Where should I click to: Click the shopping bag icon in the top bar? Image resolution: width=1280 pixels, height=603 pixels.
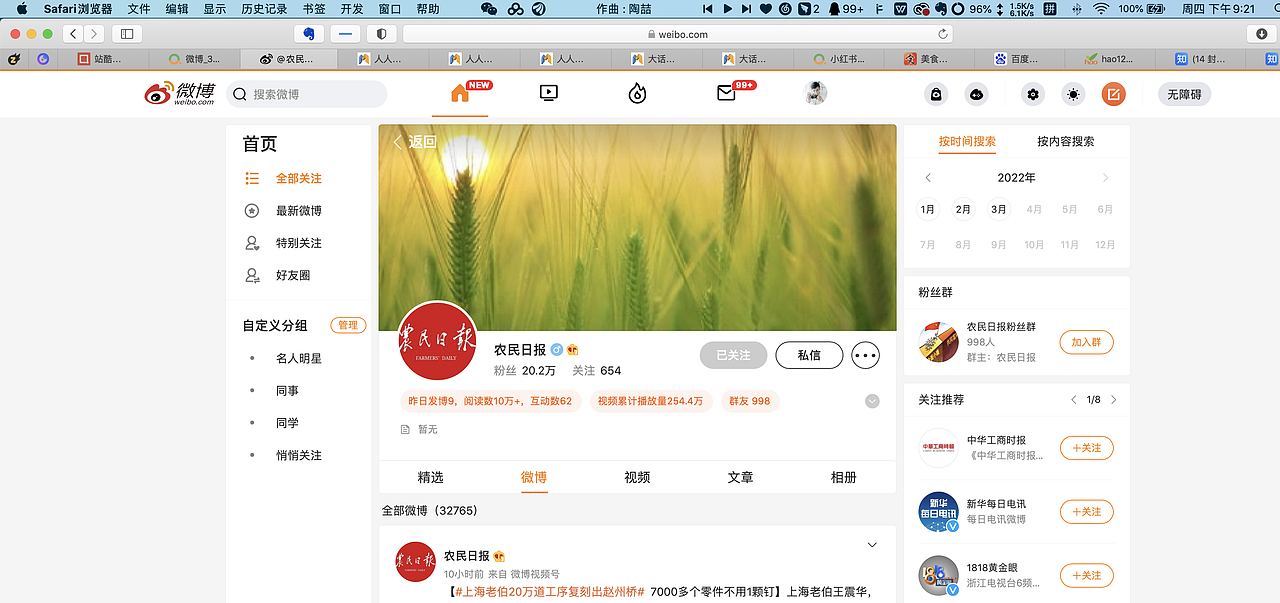click(x=935, y=93)
